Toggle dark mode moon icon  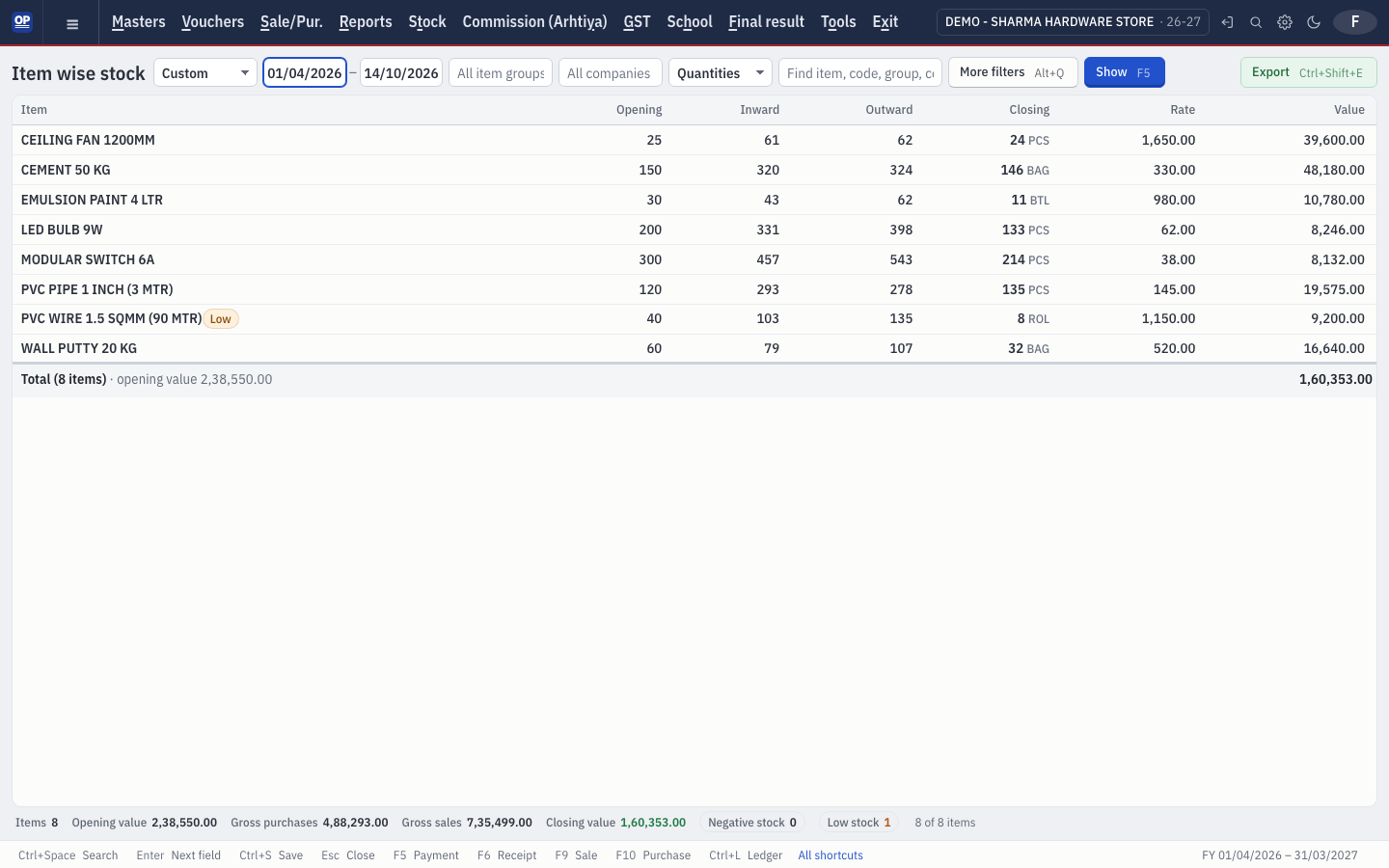point(1314,22)
